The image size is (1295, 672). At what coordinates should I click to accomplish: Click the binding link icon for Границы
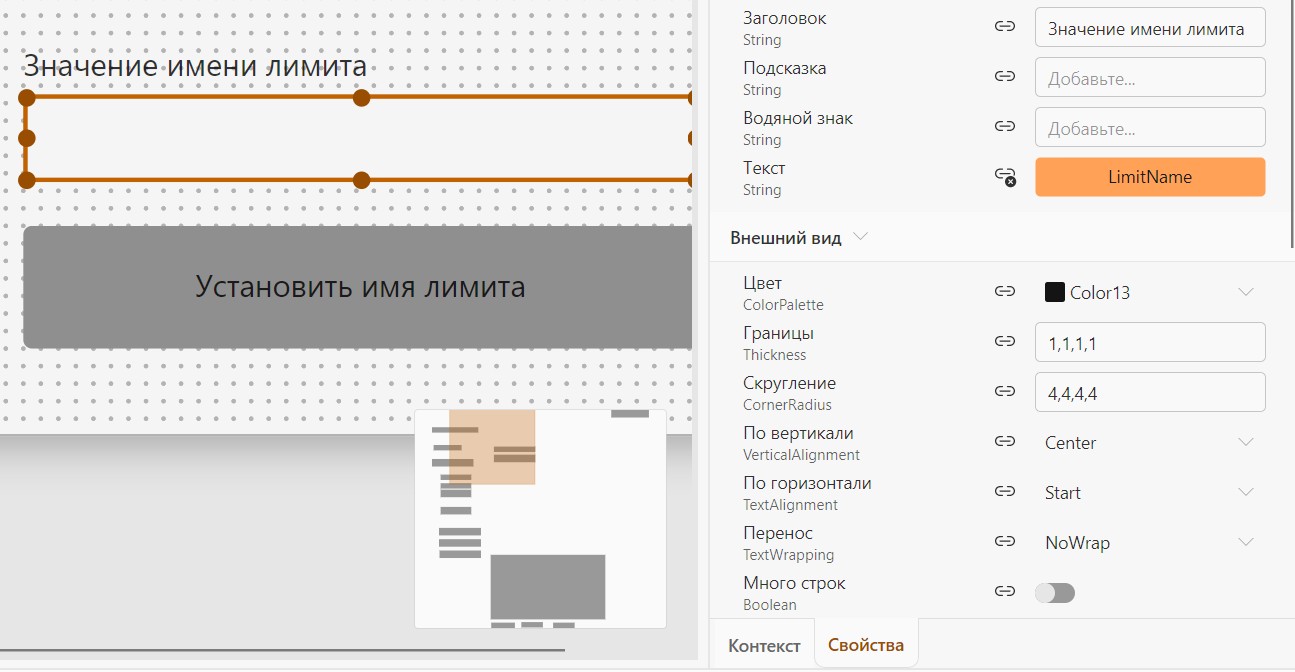click(1005, 342)
